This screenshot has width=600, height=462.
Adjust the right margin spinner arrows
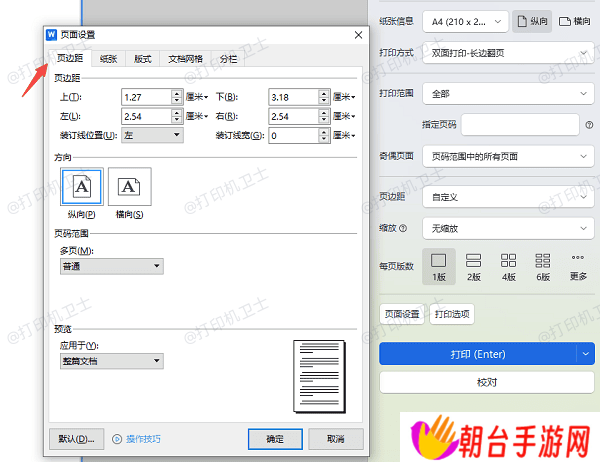(324, 116)
